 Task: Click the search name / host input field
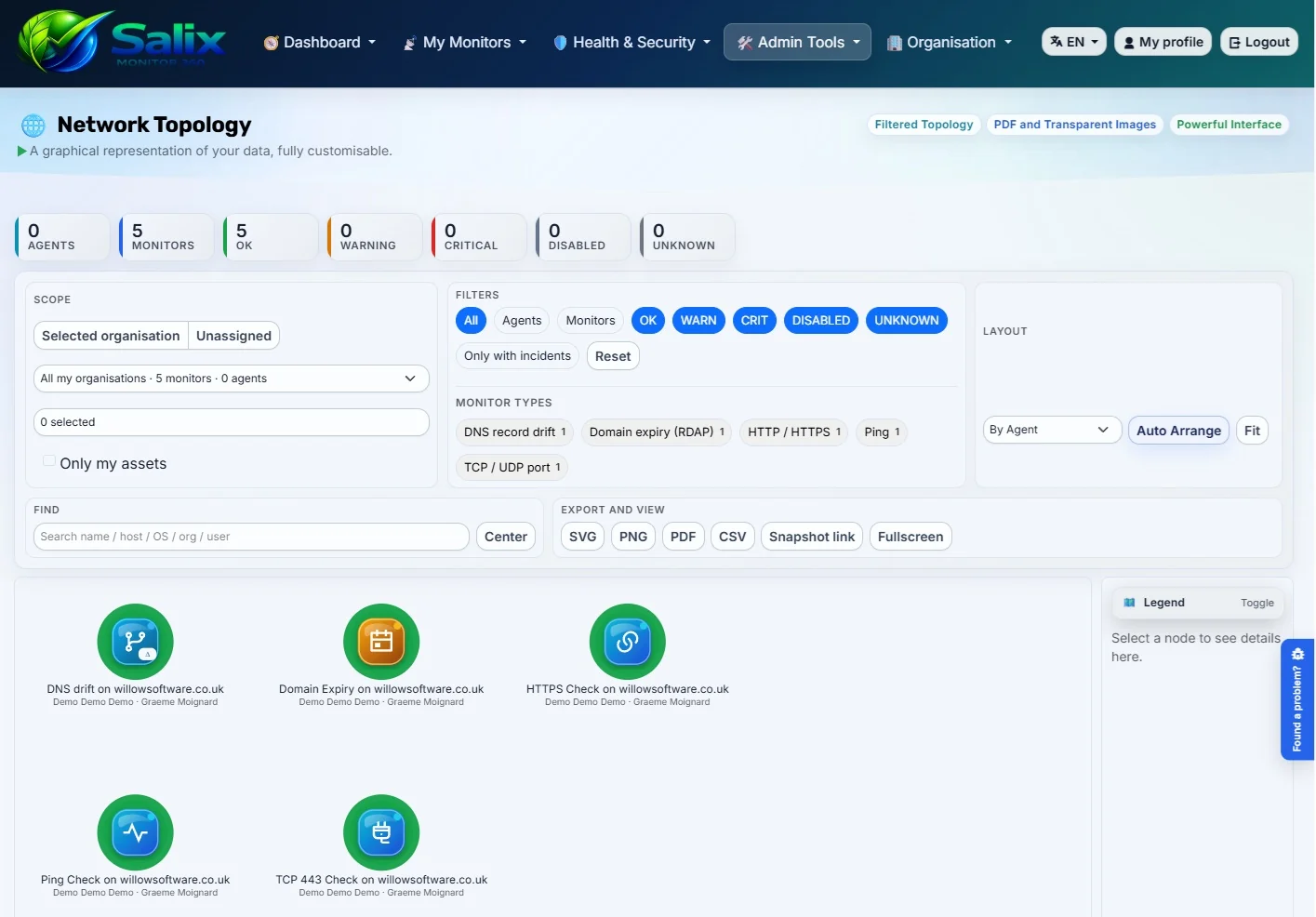(x=251, y=537)
